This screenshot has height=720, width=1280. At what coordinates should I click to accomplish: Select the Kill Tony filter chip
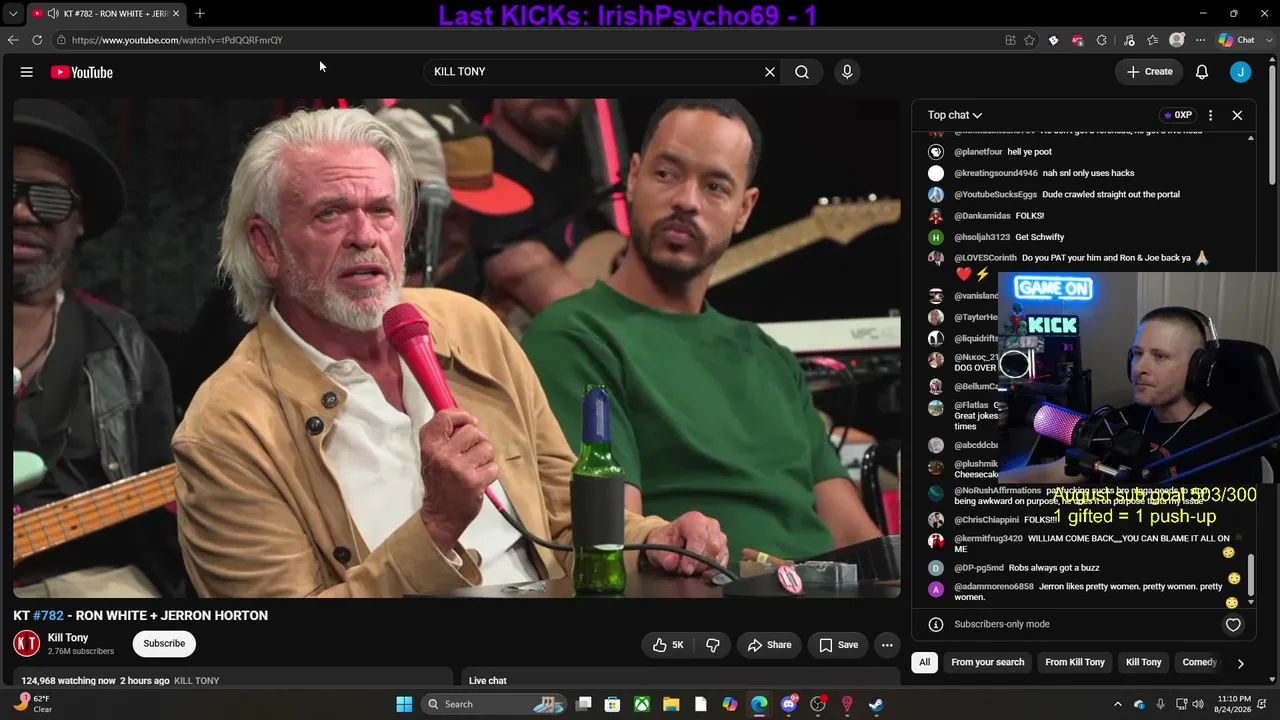(1144, 662)
